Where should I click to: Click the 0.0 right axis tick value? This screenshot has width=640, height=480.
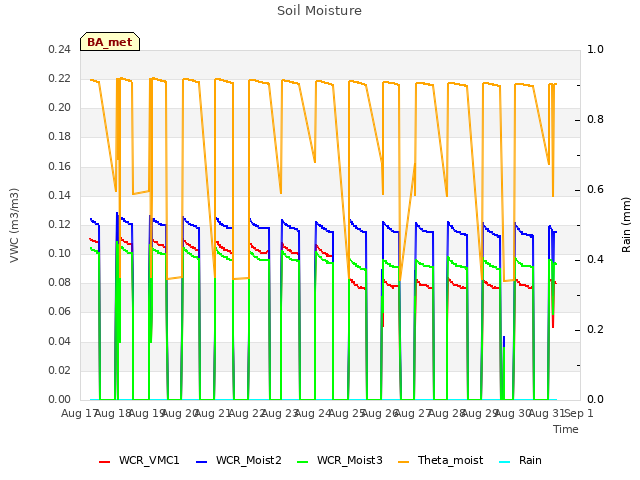click(595, 399)
